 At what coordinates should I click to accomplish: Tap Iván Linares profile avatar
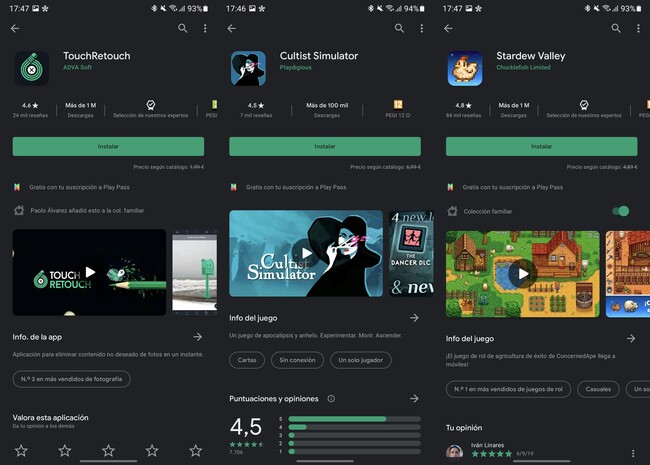coord(454,452)
